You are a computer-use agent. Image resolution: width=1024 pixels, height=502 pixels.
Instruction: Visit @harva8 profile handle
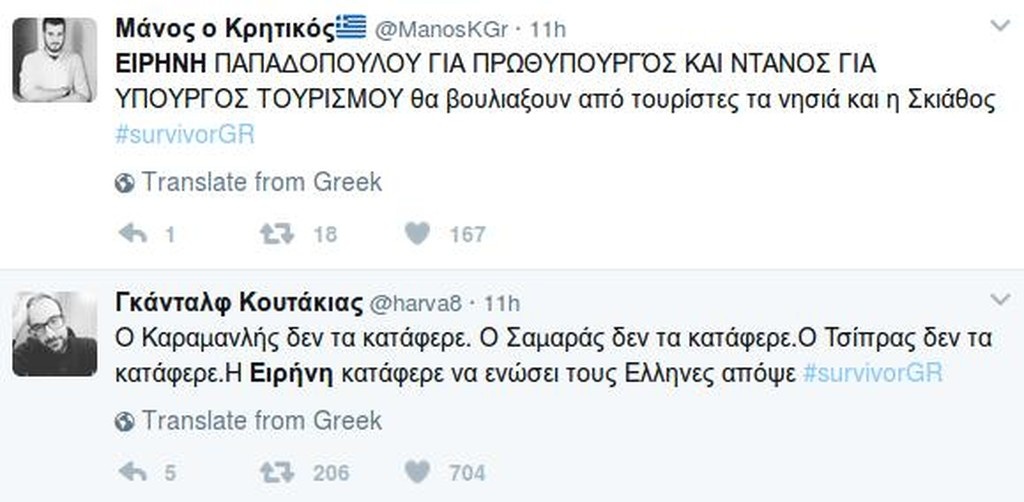[413, 300]
